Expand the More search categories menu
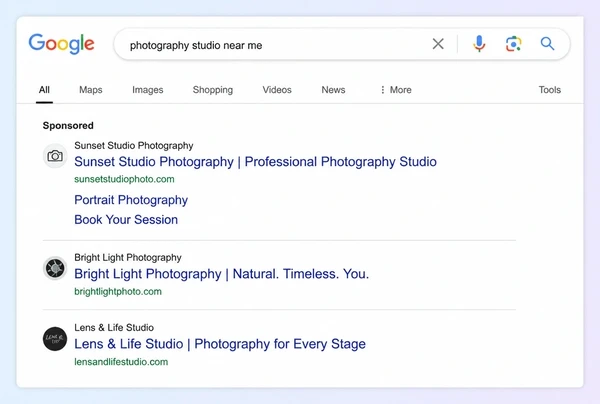The width and height of the screenshot is (600, 404). pos(396,90)
